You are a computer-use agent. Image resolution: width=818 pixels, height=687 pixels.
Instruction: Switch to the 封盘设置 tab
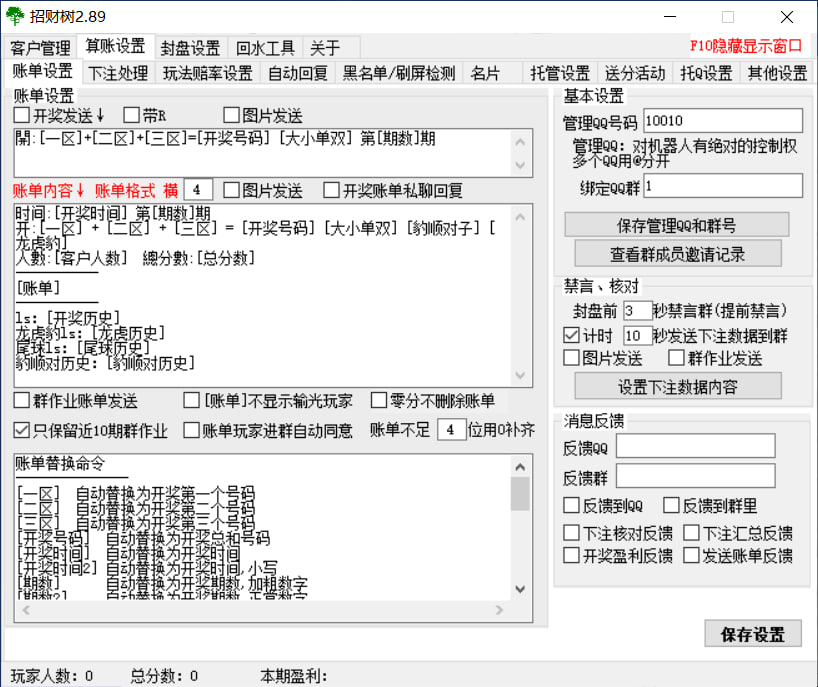(x=190, y=48)
